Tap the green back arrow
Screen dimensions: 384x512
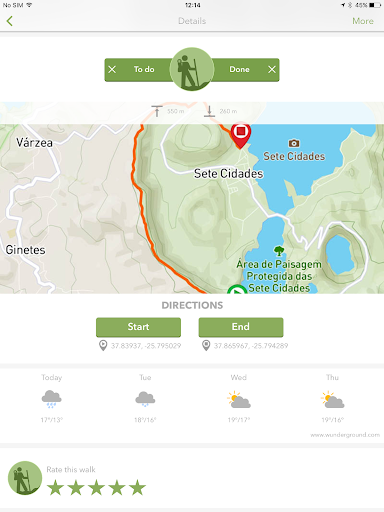(10, 21)
